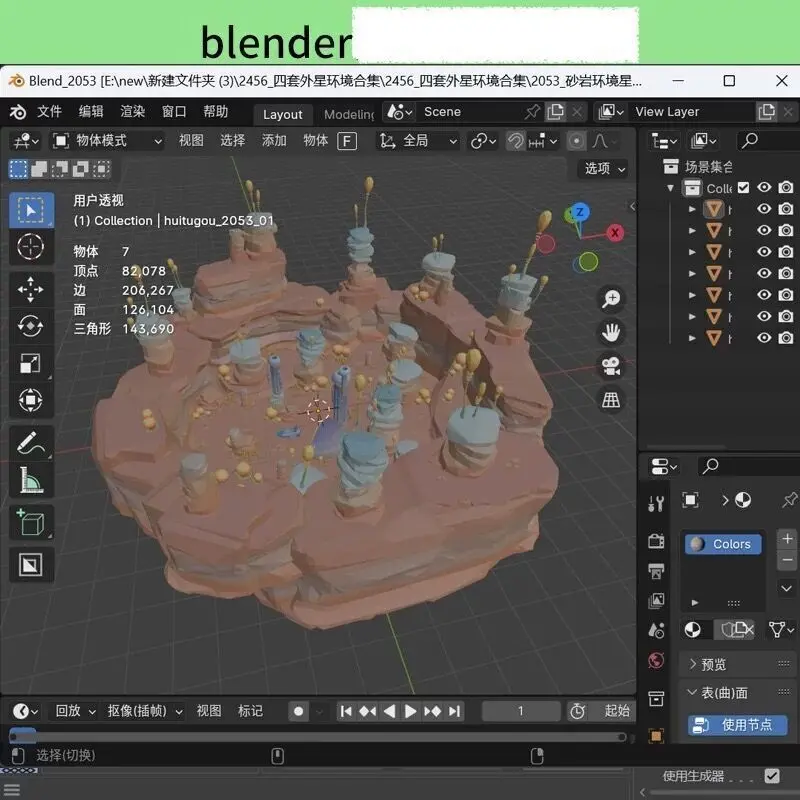This screenshot has height=800, width=800.
Task: Switch perspective/orthographic with grid icon
Action: tap(611, 401)
